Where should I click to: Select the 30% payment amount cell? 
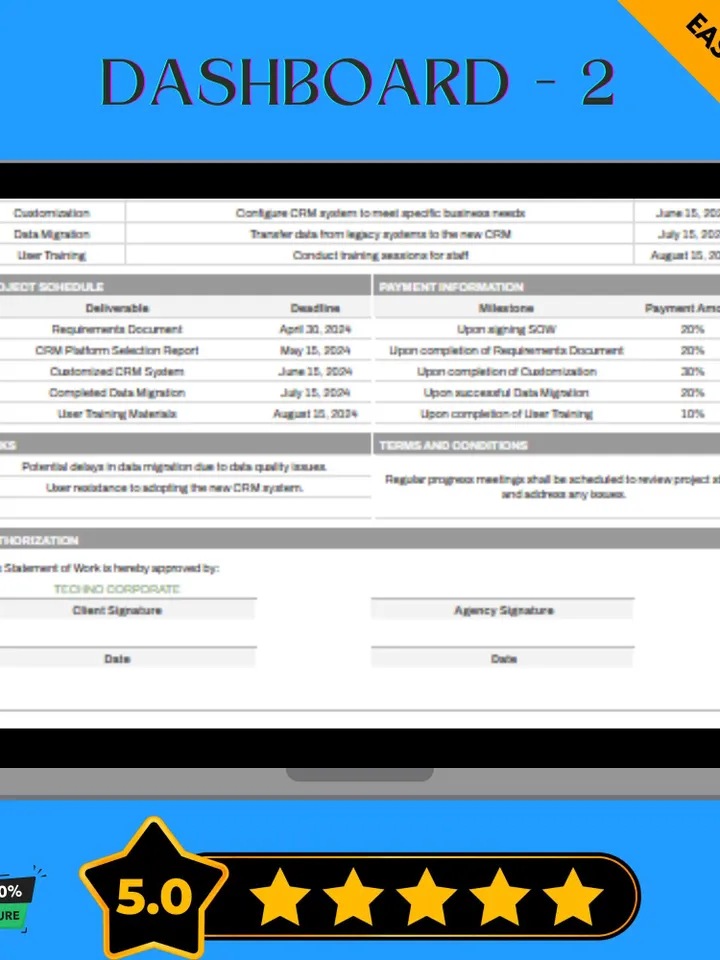[x=692, y=372]
